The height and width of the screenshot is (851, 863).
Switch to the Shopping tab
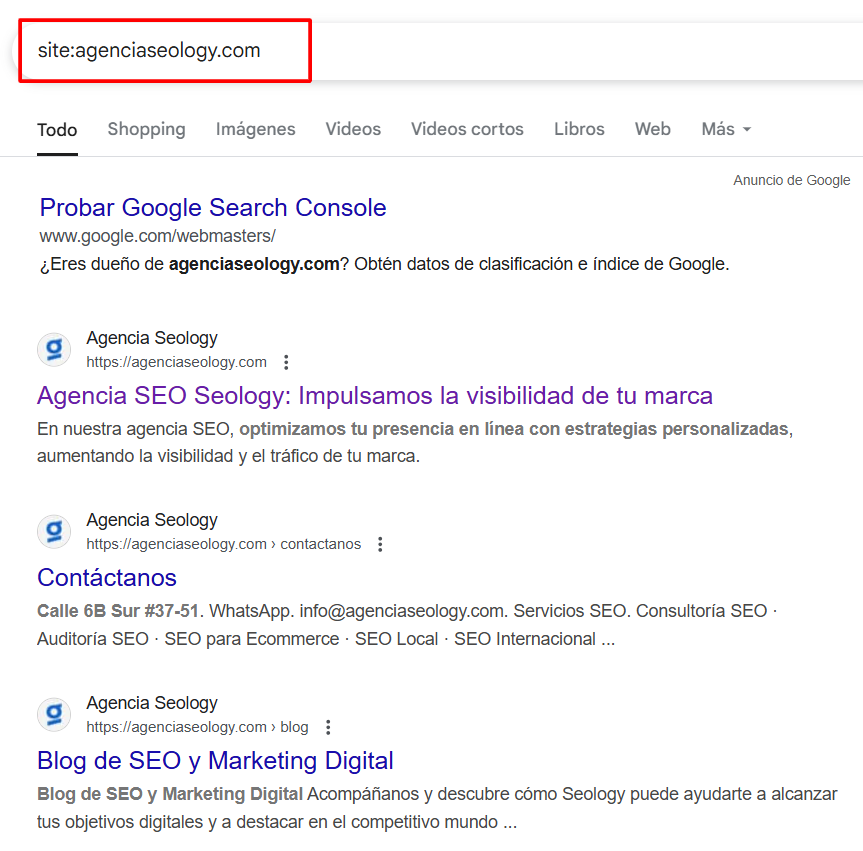tap(146, 129)
